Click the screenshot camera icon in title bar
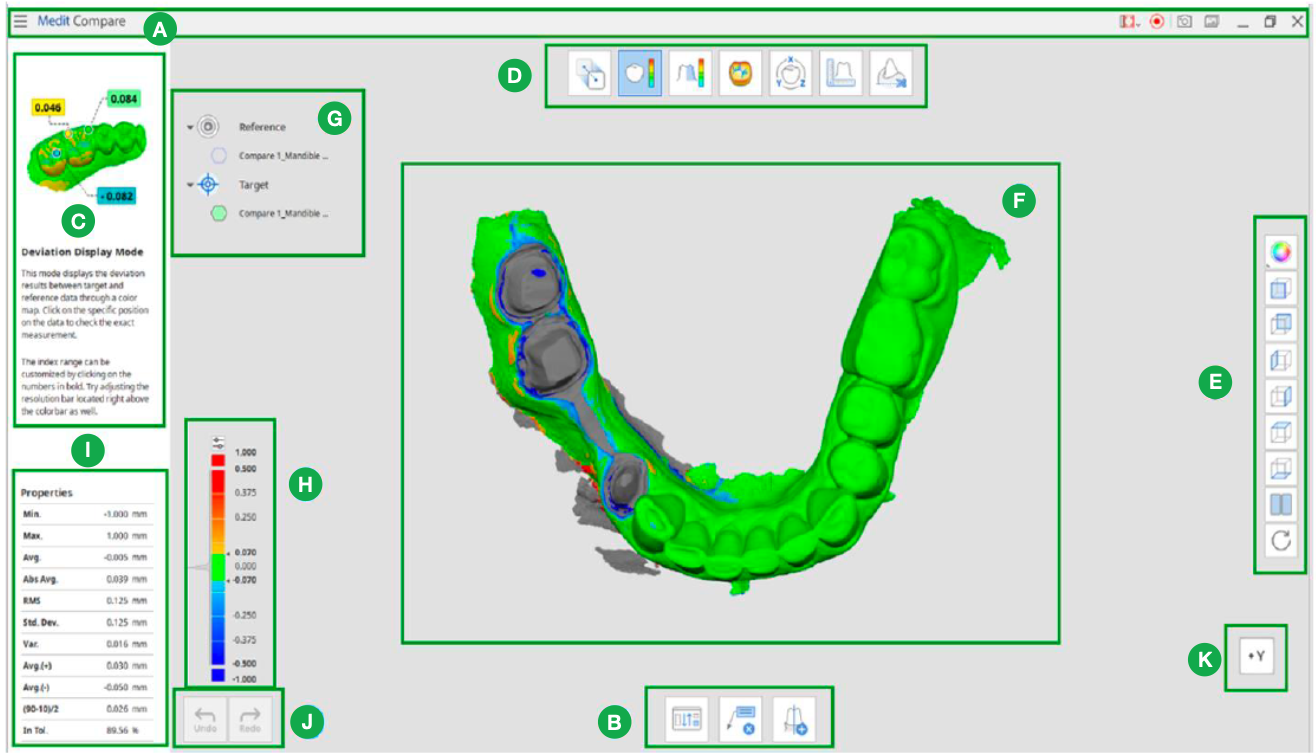Viewport: 1316px width, 756px height. 1185,21
